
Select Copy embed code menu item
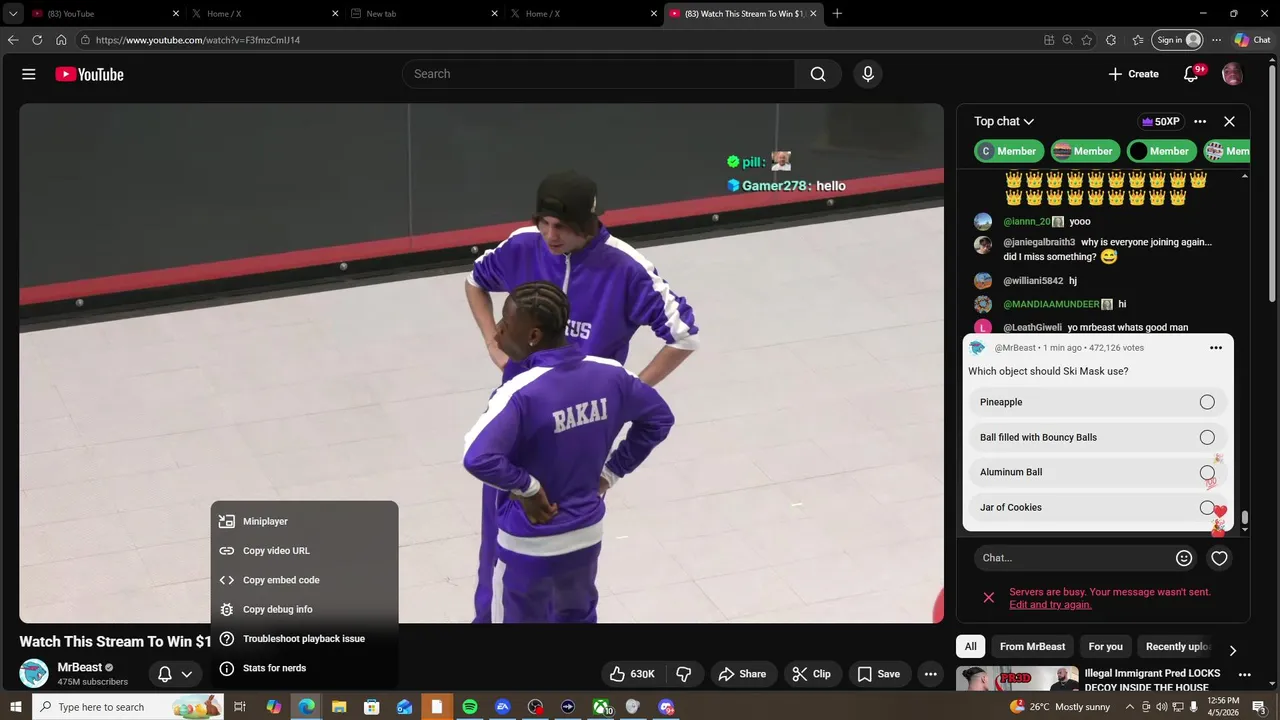pyautogui.click(x=304, y=580)
